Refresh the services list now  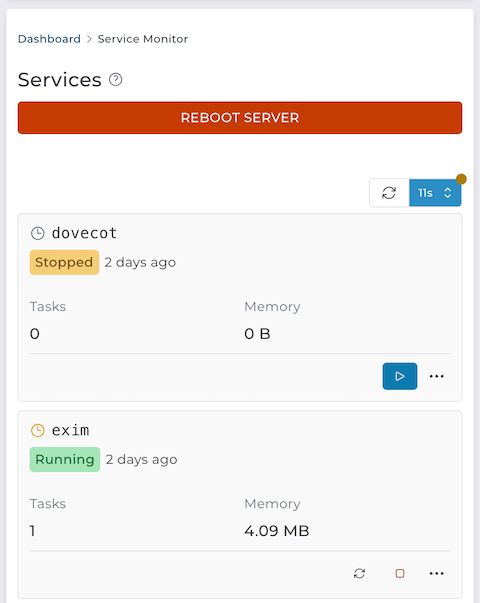tap(389, 193)
